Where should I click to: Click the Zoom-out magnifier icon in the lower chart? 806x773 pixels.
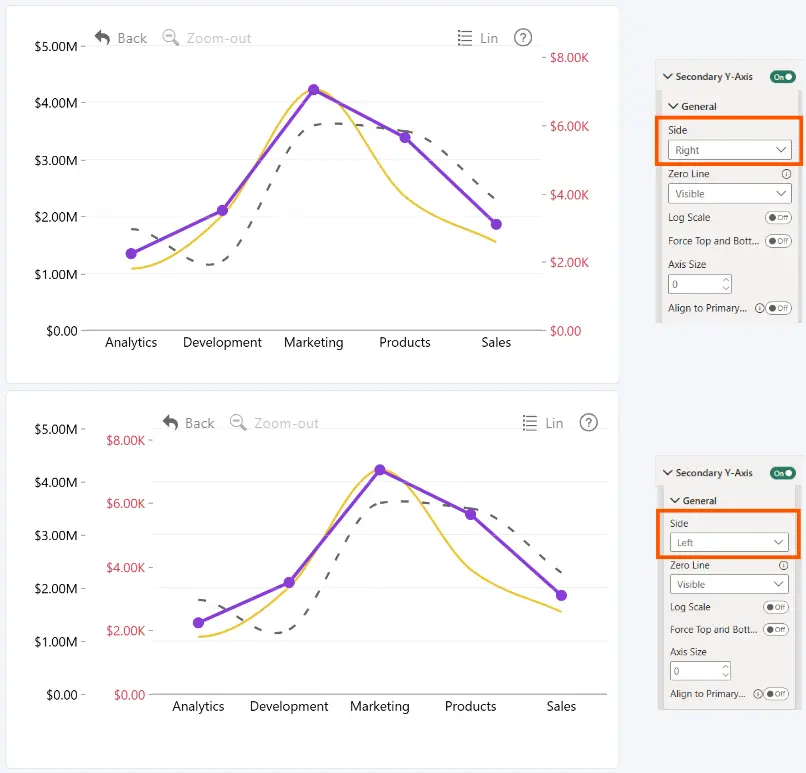(238, 422)
